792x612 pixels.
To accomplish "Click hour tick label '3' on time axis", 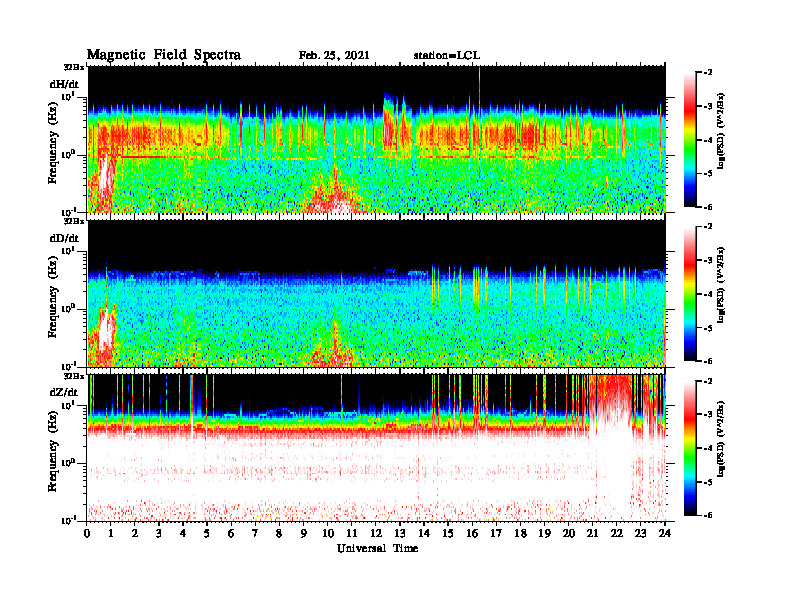I will [159, 533].
